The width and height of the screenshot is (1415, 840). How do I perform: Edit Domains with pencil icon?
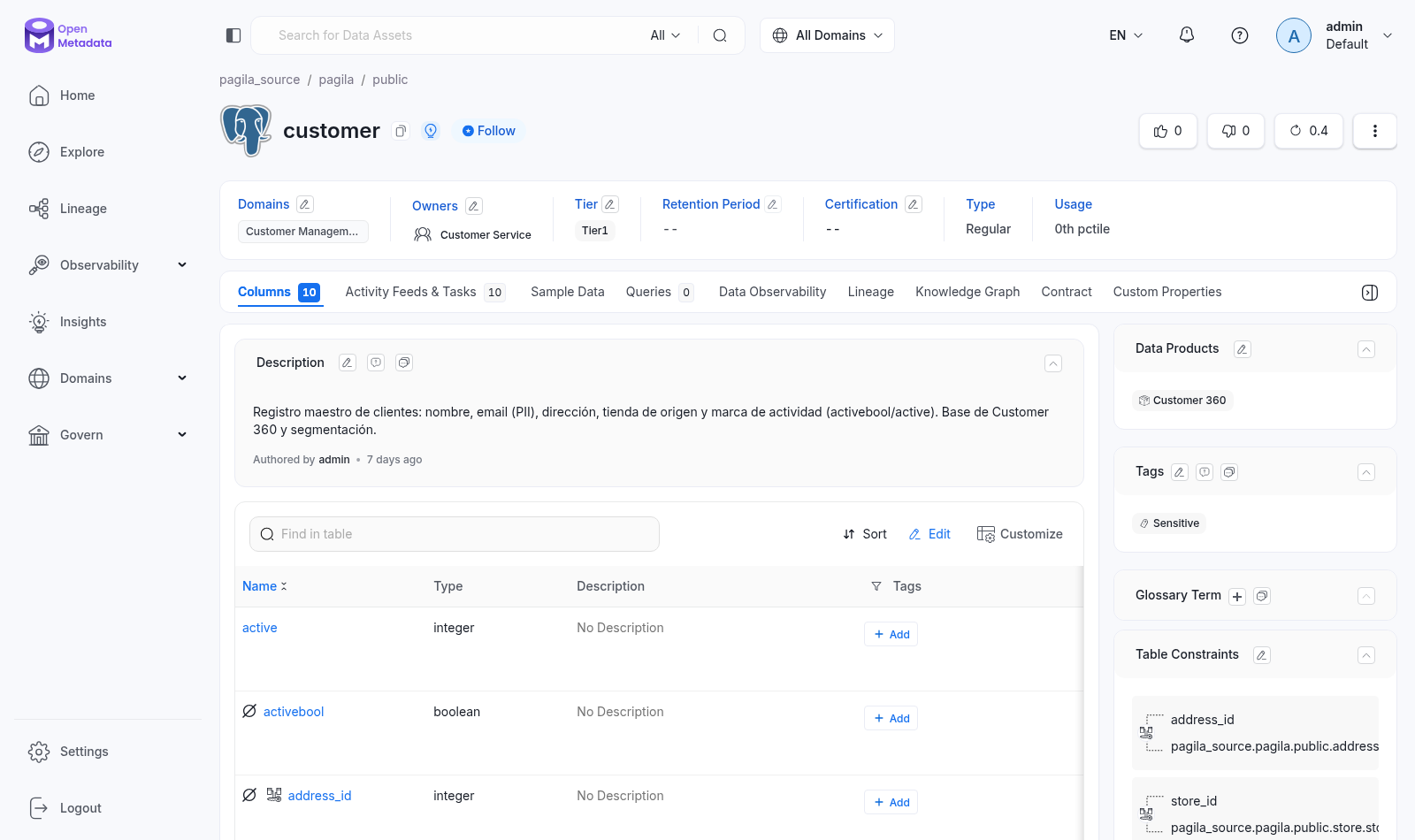coord(305,204)
